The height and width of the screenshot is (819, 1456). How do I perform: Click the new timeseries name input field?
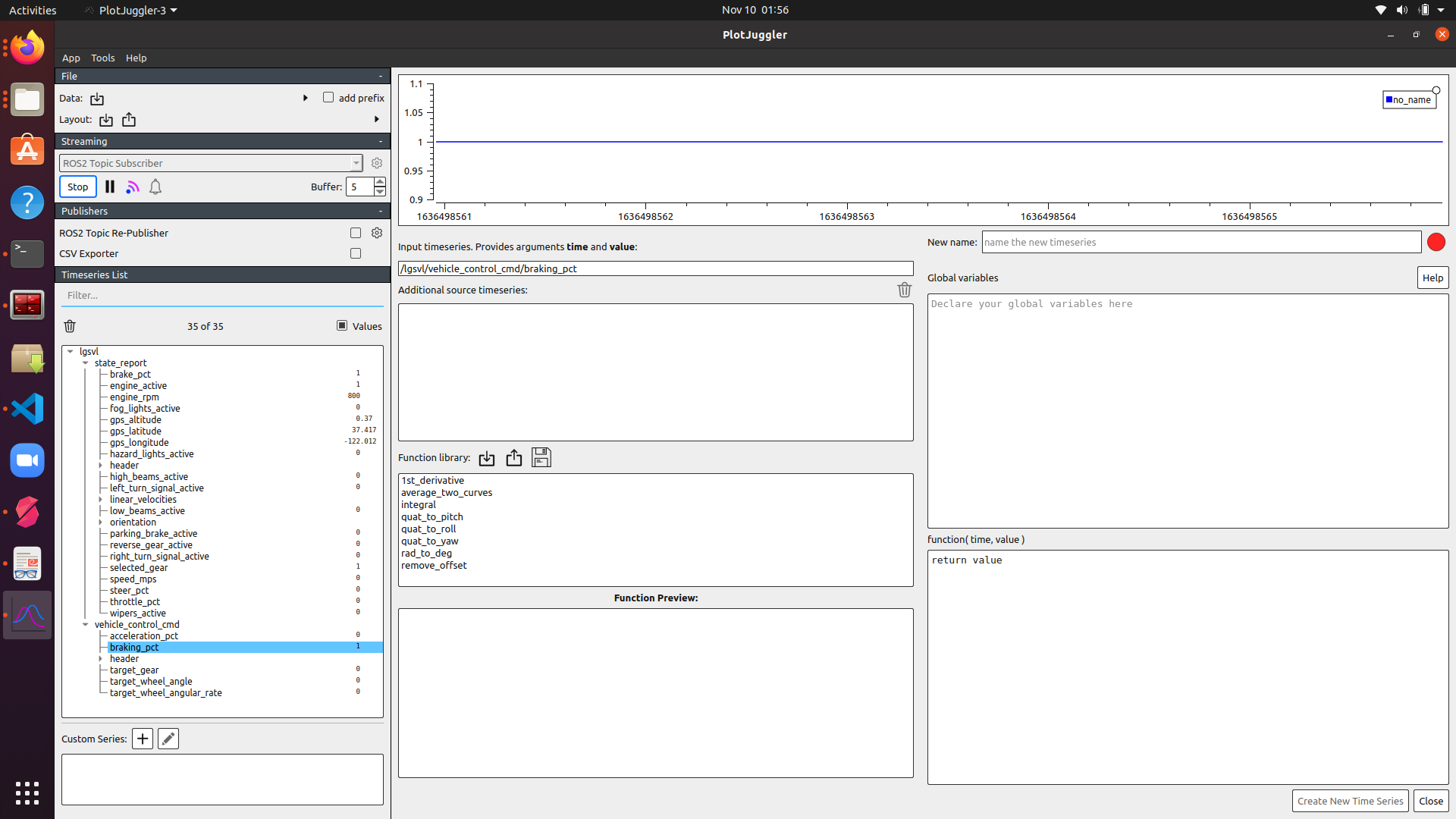point(1201,242)
